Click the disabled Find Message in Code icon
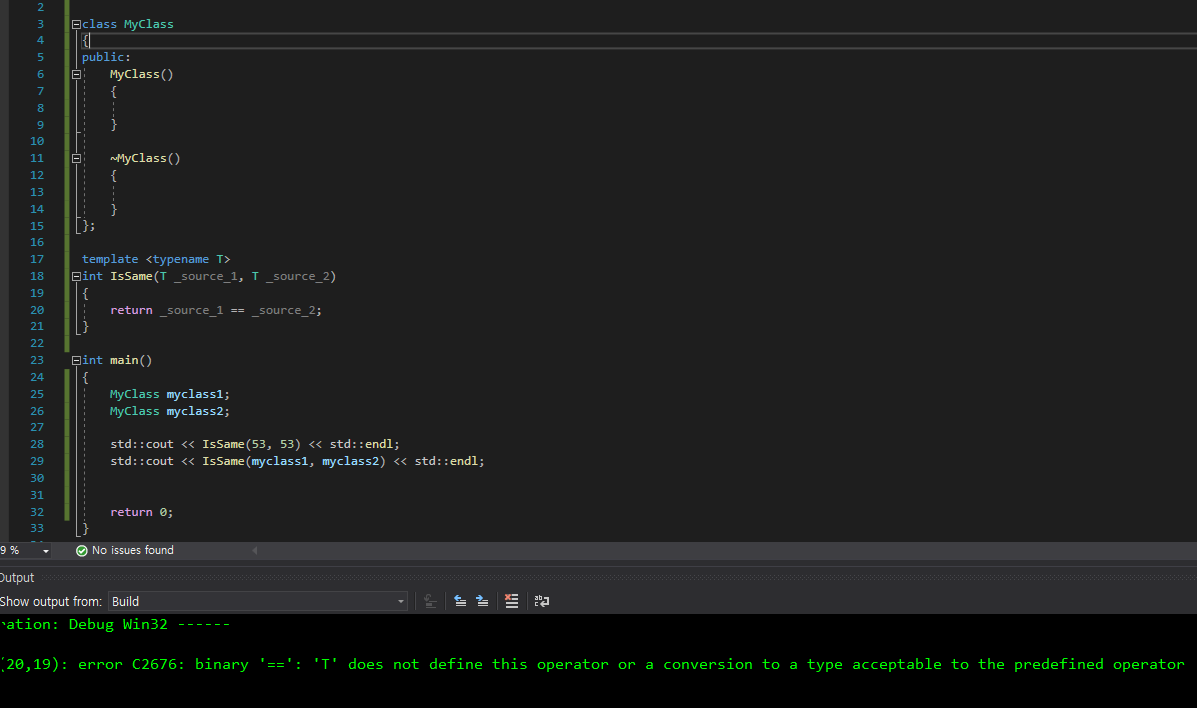The height and width of the screenshot is (708, 1197). 430,601
